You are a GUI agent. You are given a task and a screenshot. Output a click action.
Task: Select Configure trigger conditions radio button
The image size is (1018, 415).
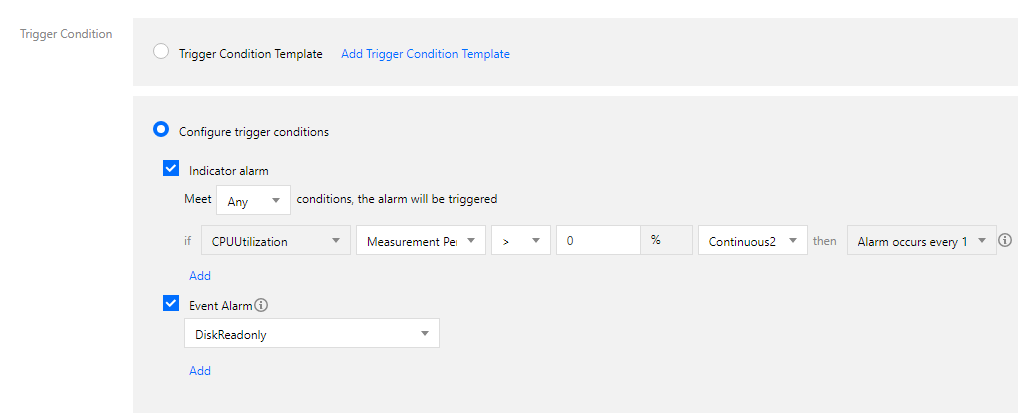[x=161, y=129]
